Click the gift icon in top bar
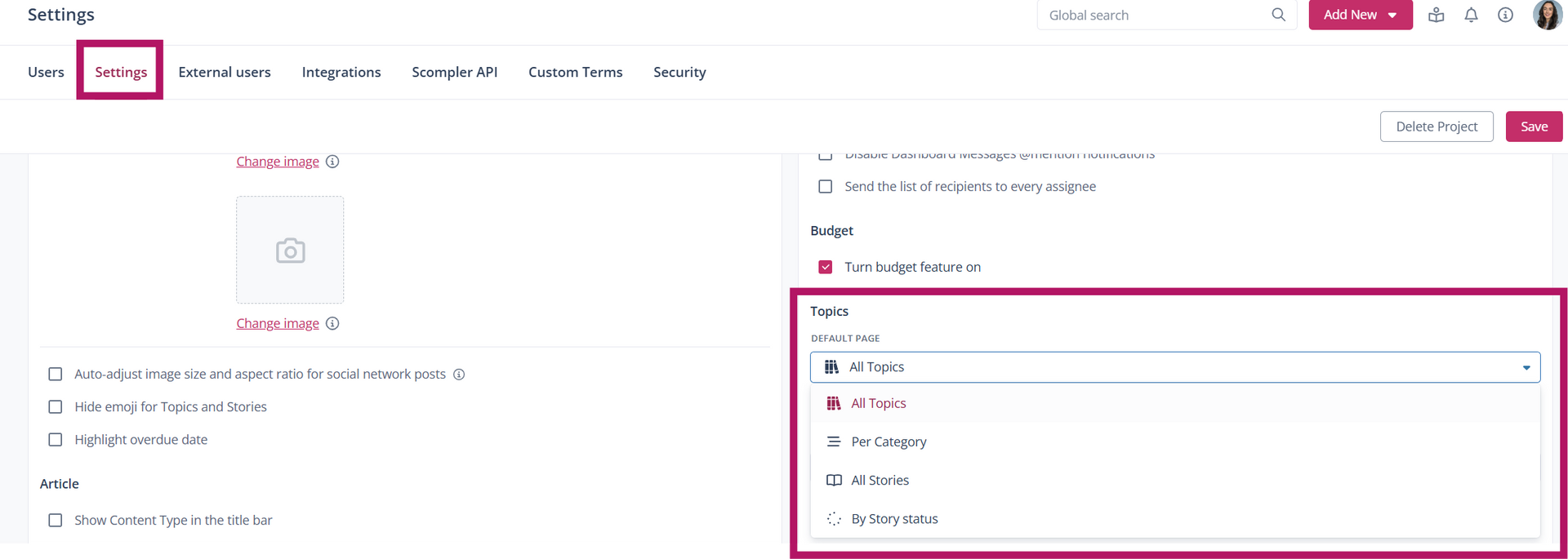 coord(1436,15)
